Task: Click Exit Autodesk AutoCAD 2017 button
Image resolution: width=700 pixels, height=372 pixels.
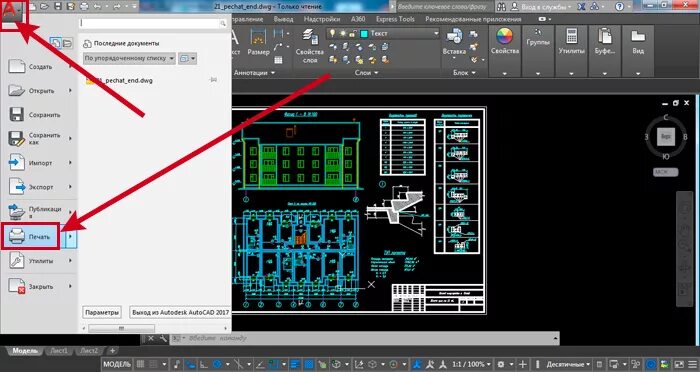Action: 180,313
